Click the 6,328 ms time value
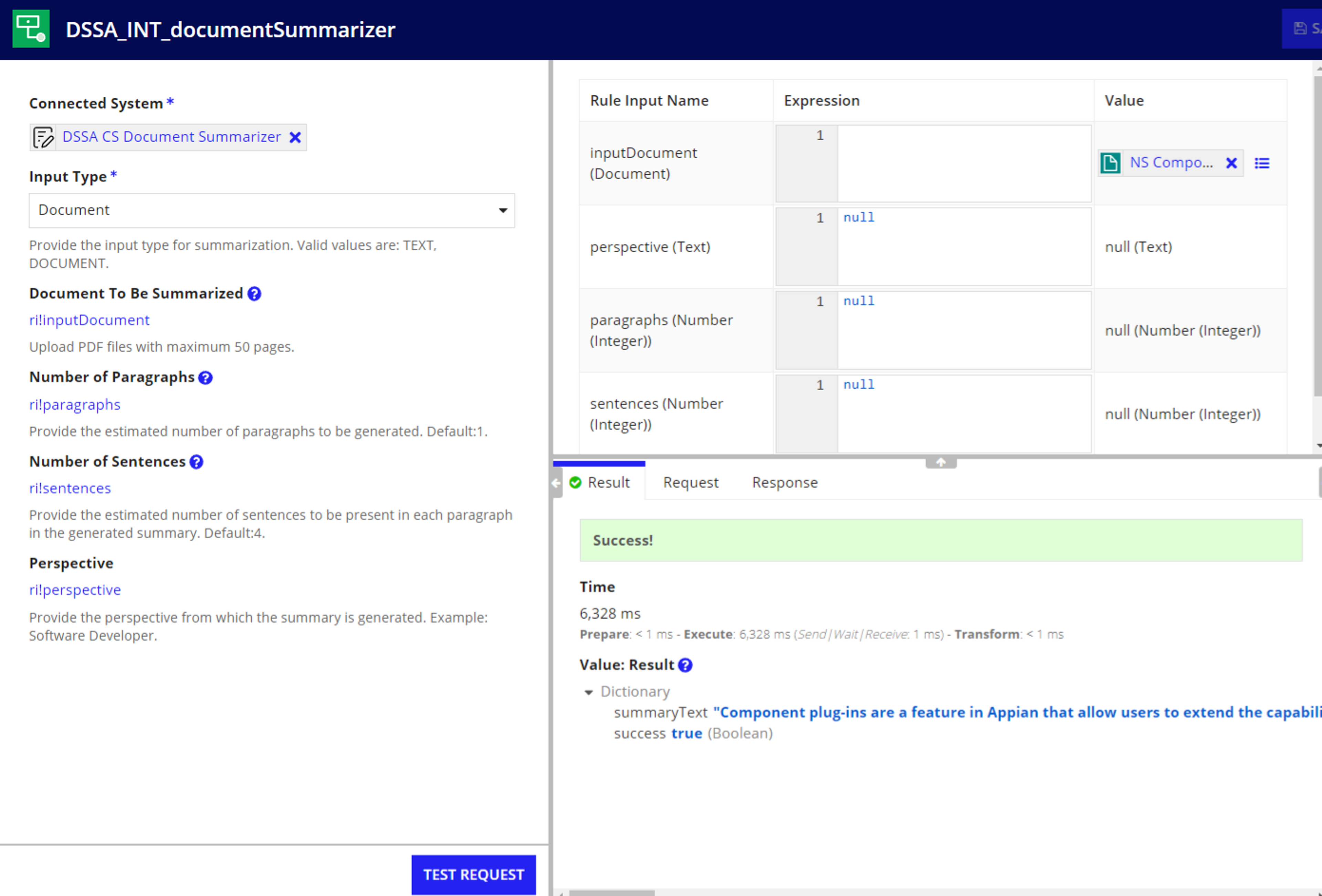Viewport: 1322px width, 896px height. click(x=610, y=613)
